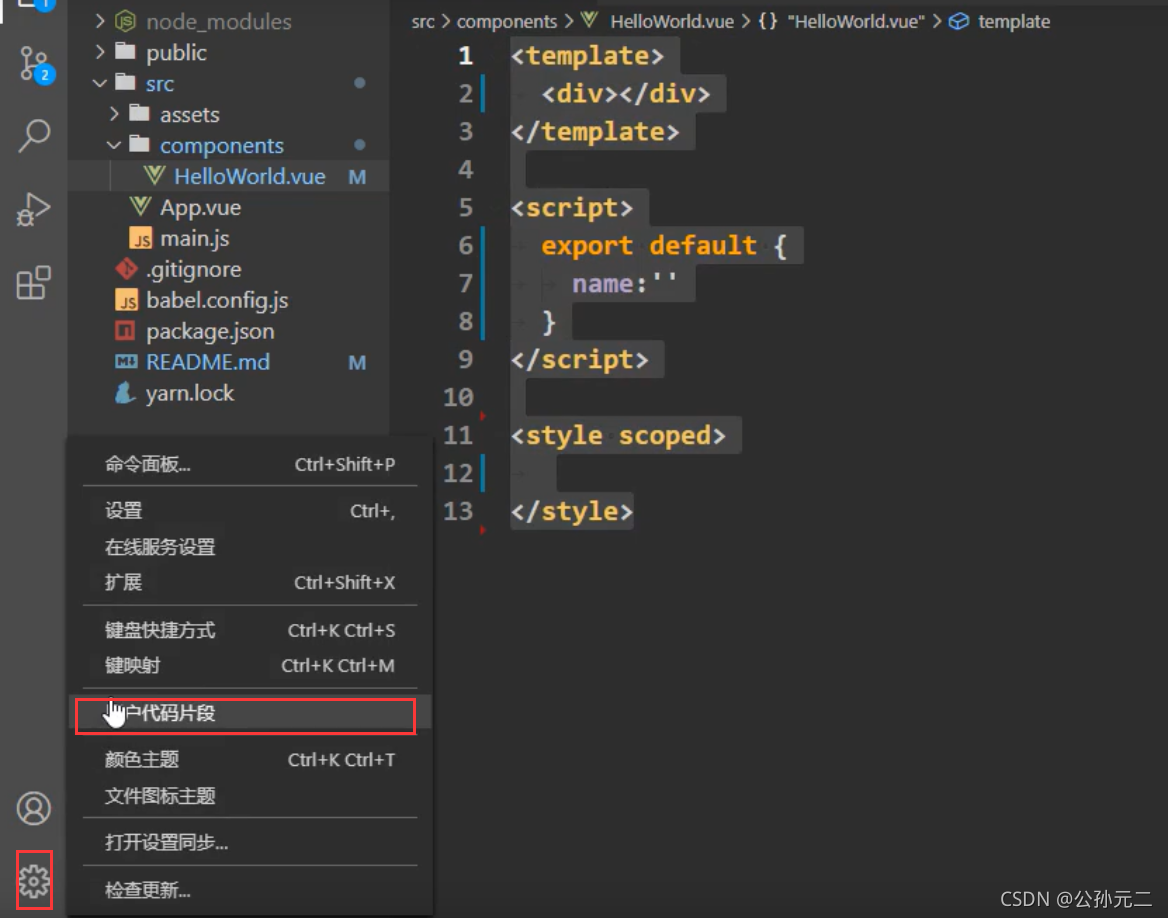The image size is (1168, 918).
Task: Open yarn.lock file
Action: [x=190, y=393]
